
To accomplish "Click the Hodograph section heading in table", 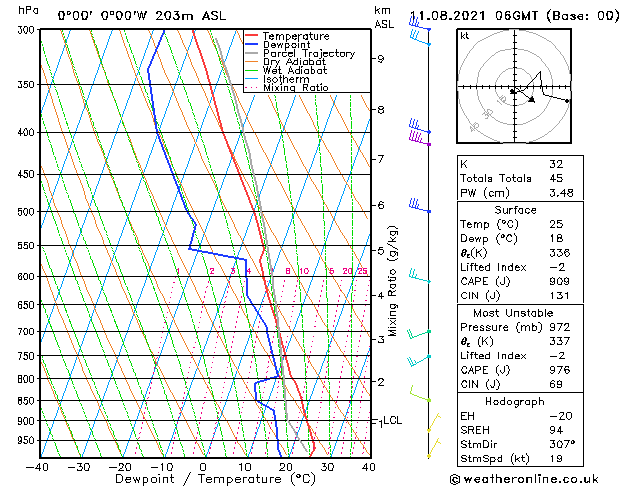I will 515,402.
